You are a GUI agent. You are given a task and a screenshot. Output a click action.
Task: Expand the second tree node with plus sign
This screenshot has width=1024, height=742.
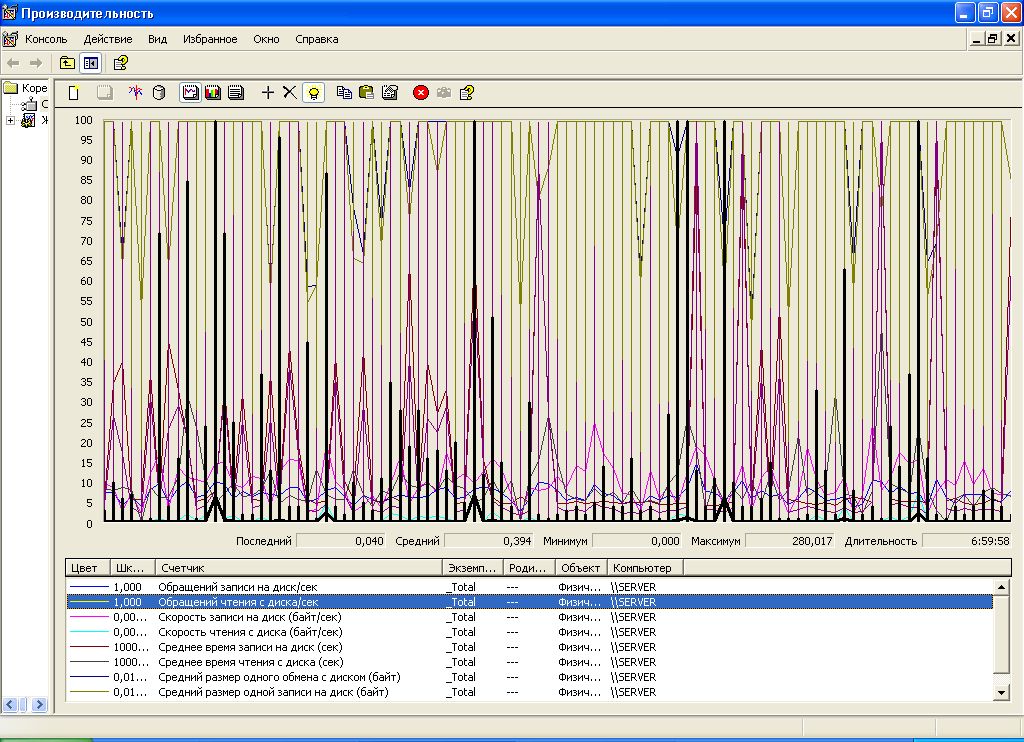11,121
